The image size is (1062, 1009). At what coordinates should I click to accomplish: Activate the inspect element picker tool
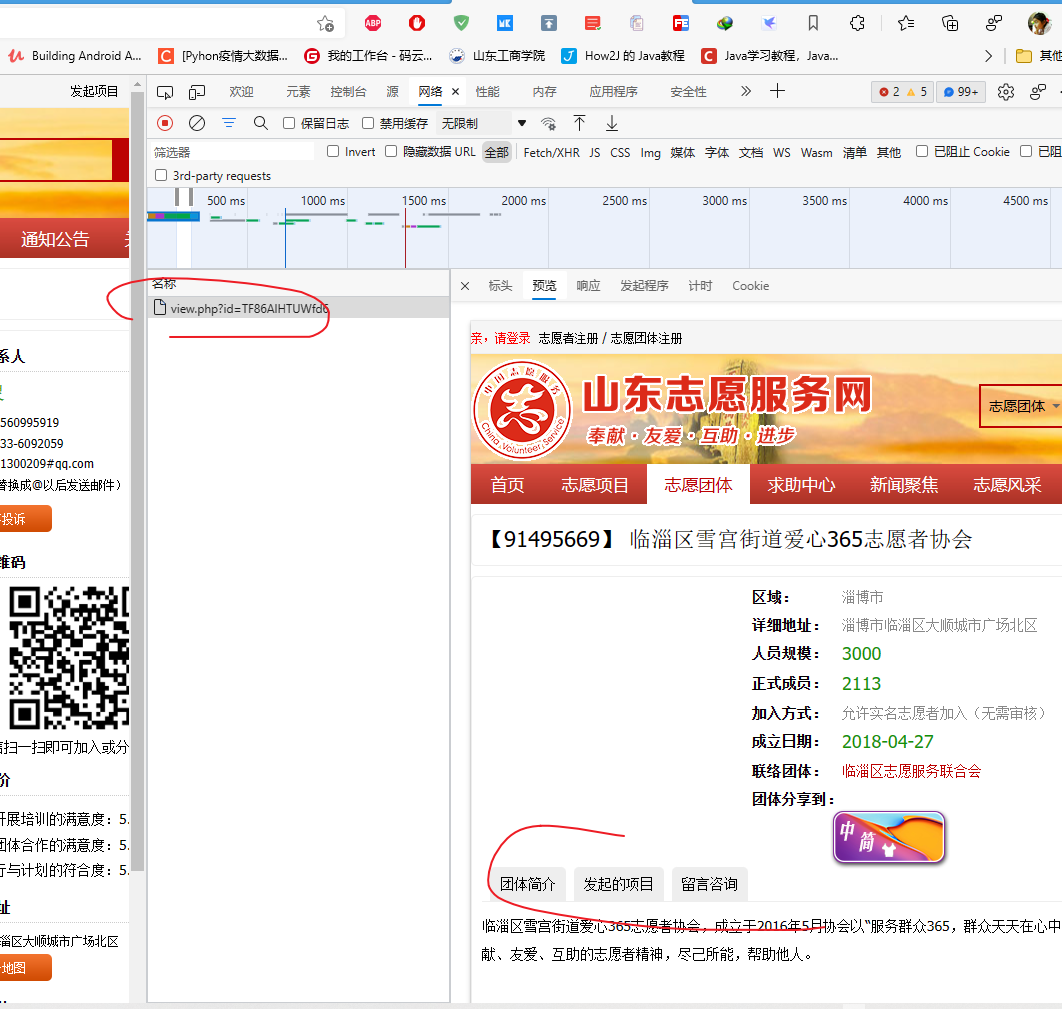pyautogui.click(x=165, y=92)
